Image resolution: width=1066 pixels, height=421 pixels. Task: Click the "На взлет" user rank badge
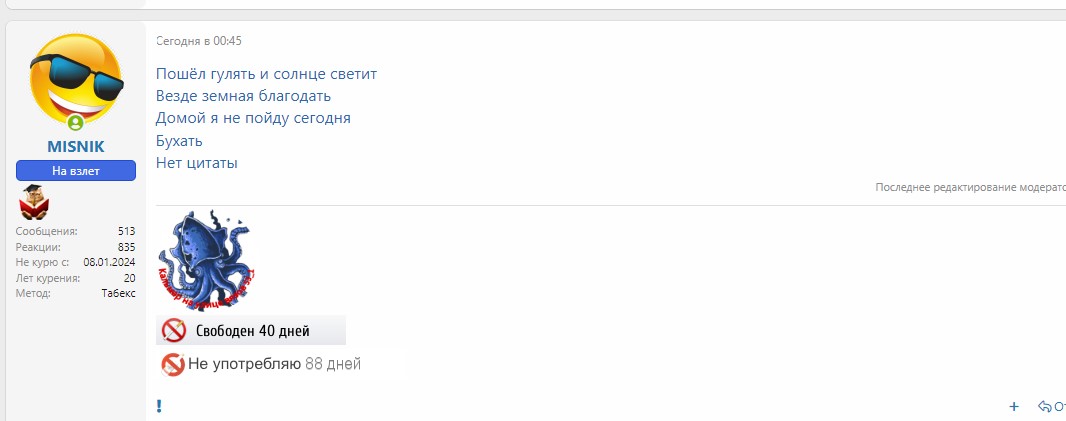click(x=75, y=171)
